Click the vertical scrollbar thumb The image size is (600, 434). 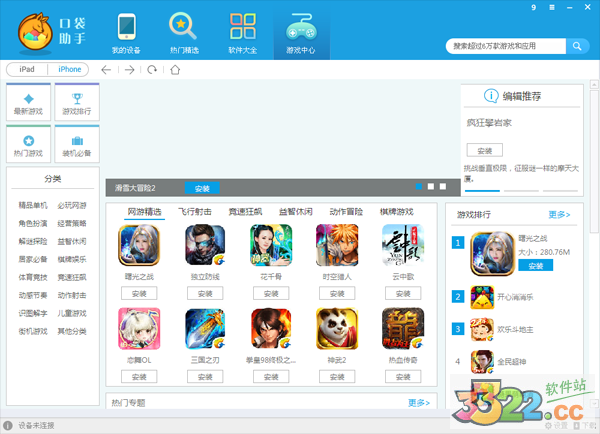[x=594, y=161]
